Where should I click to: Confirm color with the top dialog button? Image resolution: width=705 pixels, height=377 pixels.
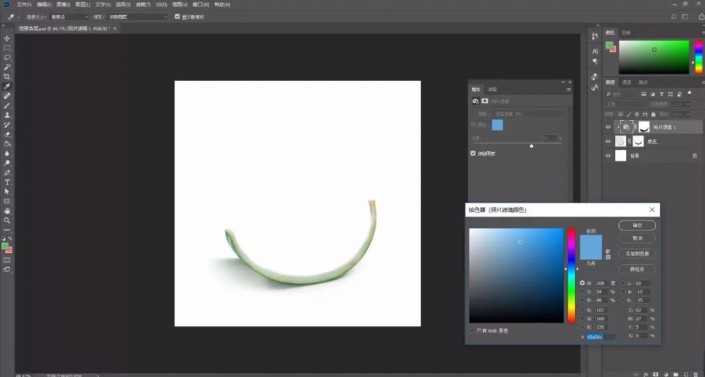[637, 225]
